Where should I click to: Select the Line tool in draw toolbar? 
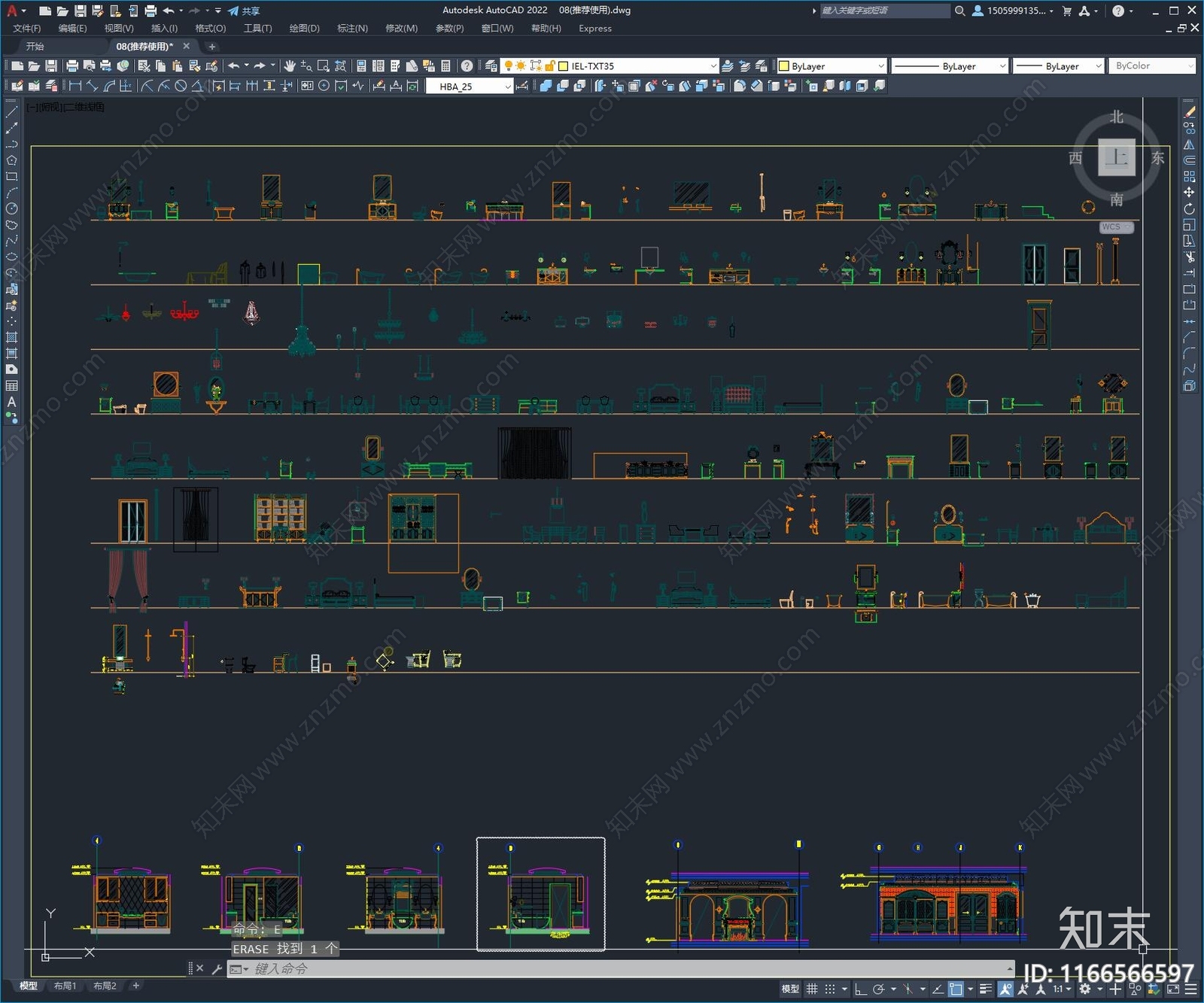(x=11, y=111)
